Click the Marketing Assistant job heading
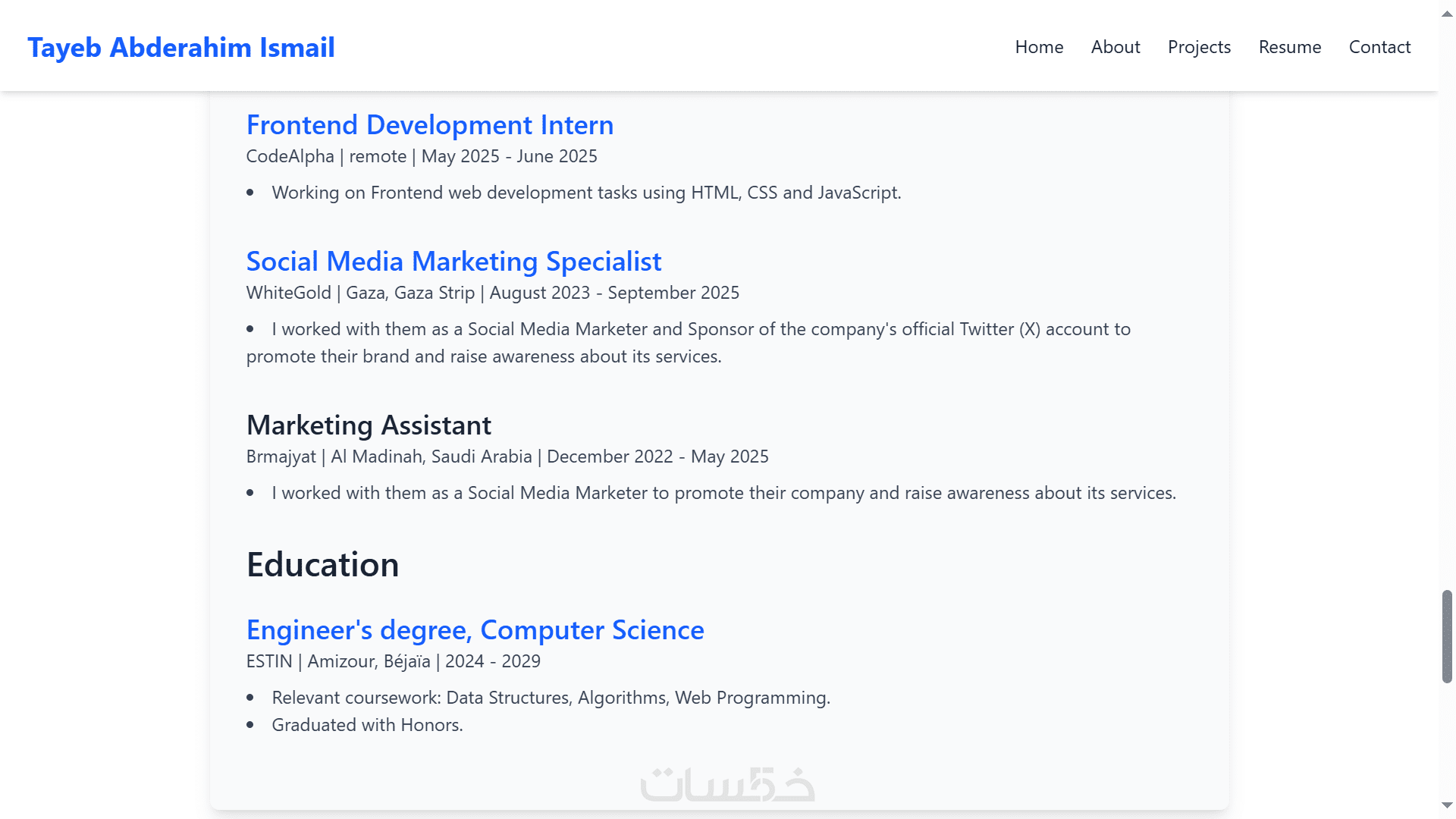Viewport: 1456px width, 819px height. (369, 425)
